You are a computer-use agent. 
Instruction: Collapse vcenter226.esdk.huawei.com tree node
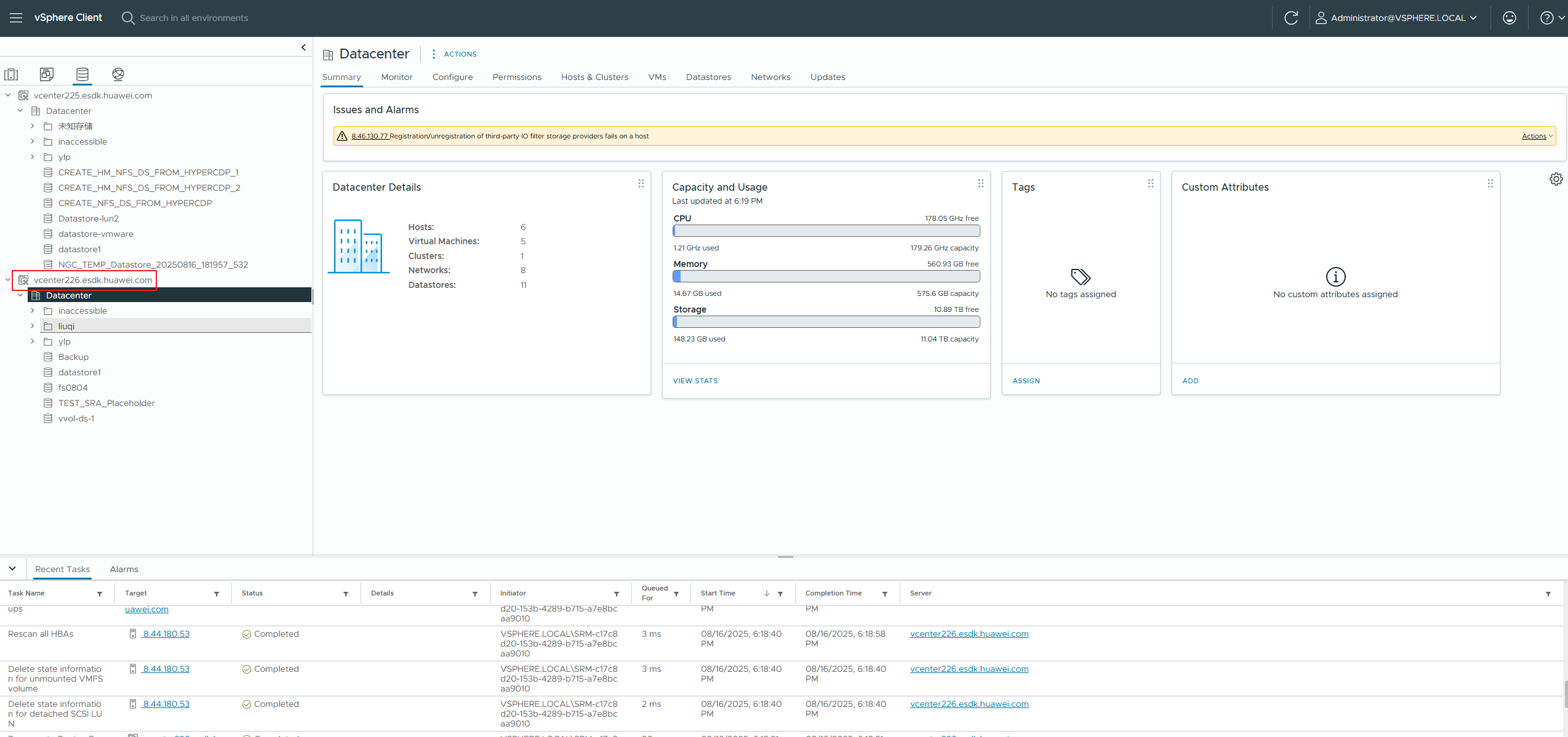(x=8, y=280)
